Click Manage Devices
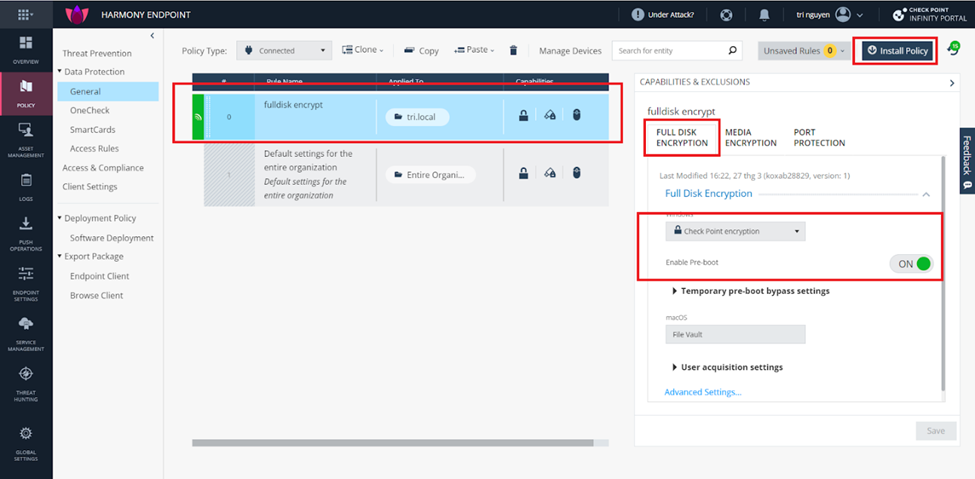The width and height of the screenshot is (975, 479). [x=570, y=50]
